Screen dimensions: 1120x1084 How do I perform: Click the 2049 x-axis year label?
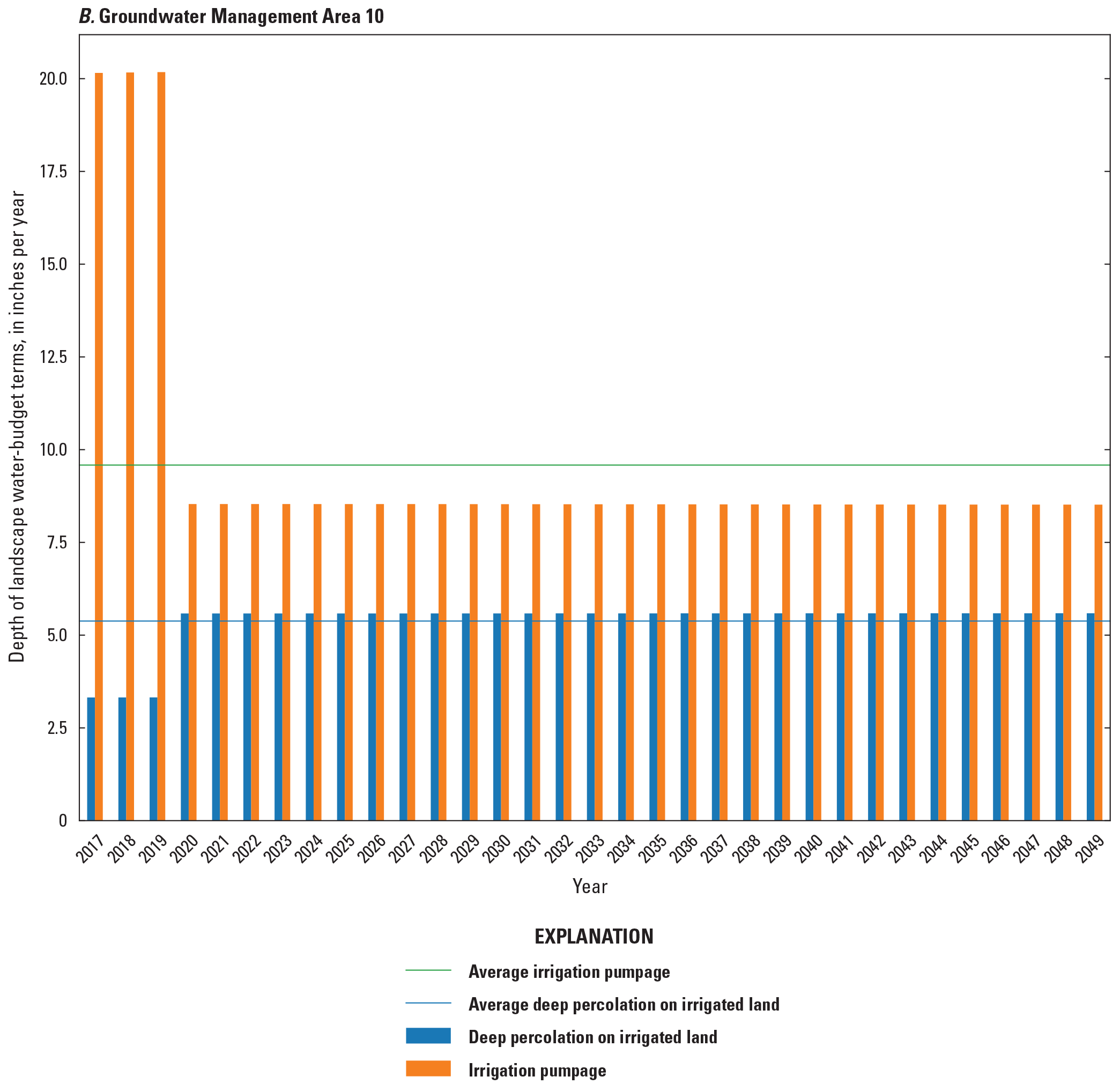pyautogui.click(x=1091, y=850)
